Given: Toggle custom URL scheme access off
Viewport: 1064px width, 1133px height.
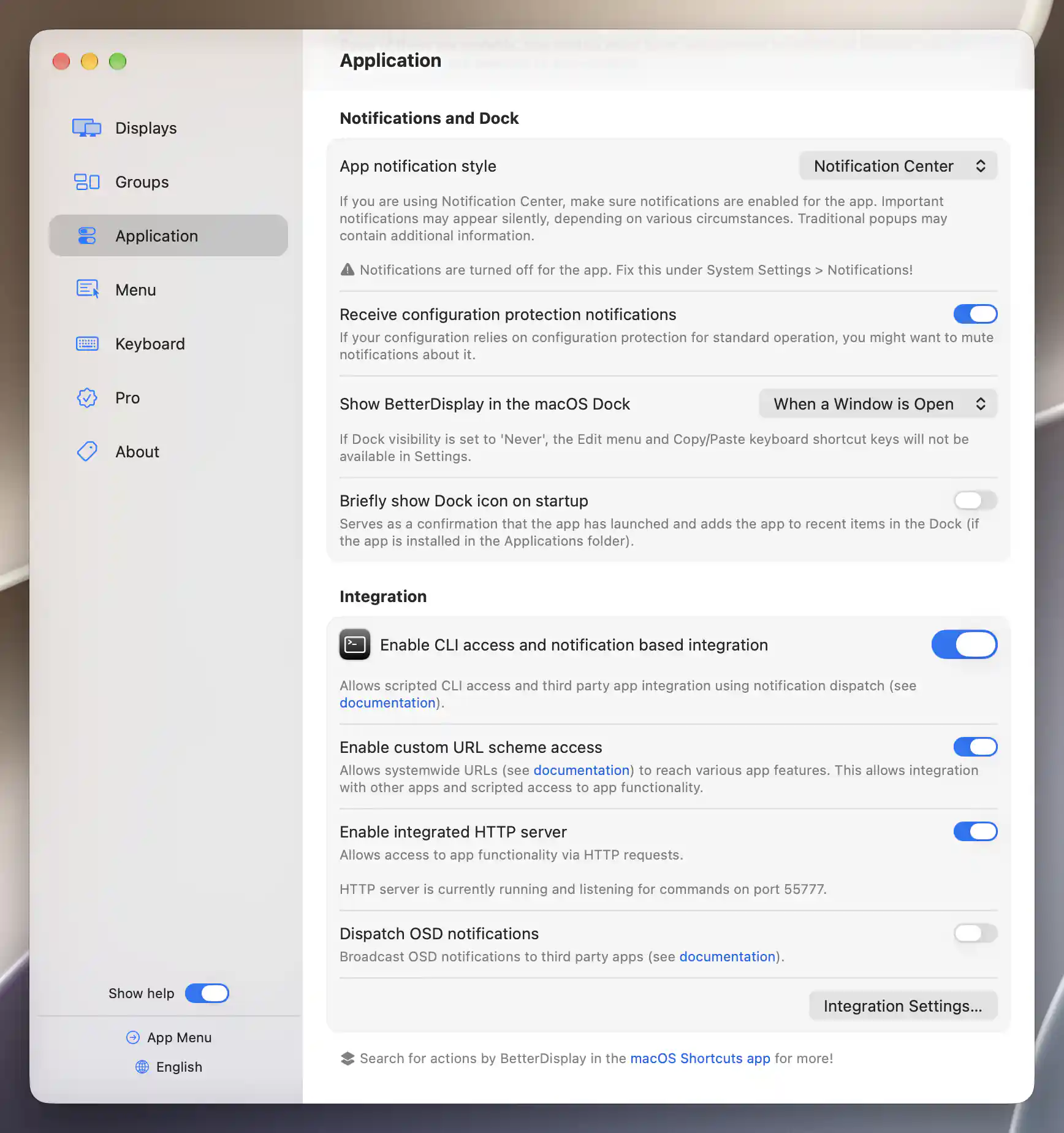Looking at the screenshot, I should coord(975,747).
